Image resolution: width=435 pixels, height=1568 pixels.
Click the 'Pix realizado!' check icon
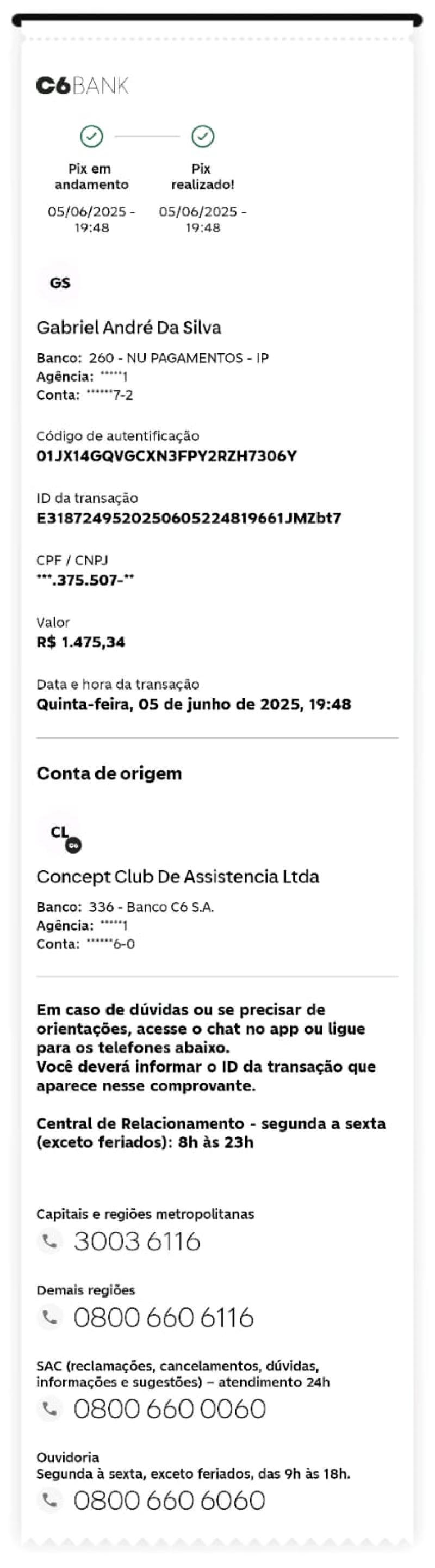[203, 137]
